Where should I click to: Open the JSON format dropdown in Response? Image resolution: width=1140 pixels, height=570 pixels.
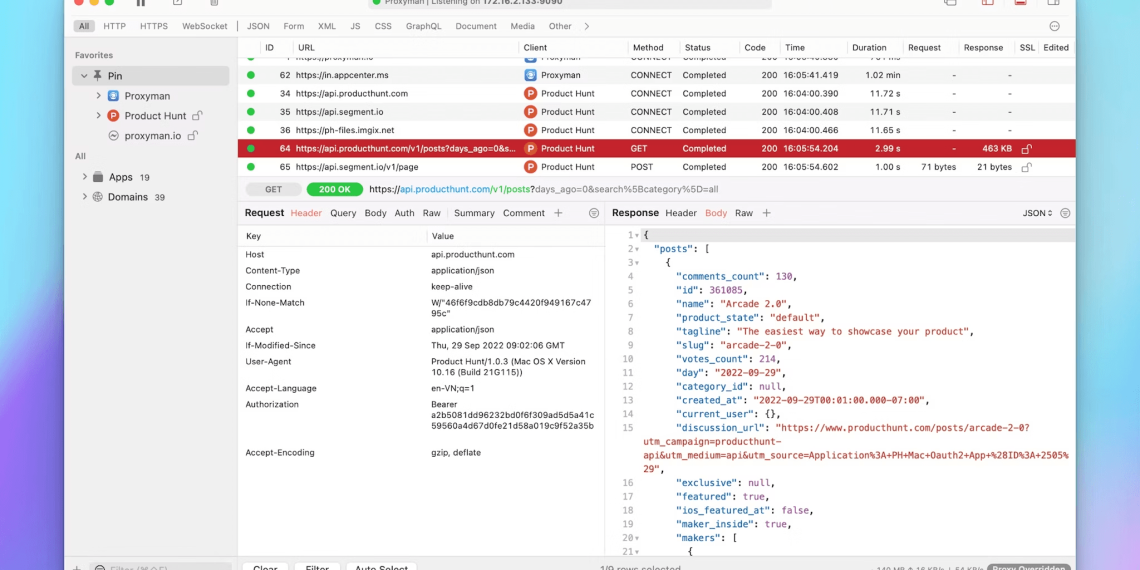(x=1037, y=213)
